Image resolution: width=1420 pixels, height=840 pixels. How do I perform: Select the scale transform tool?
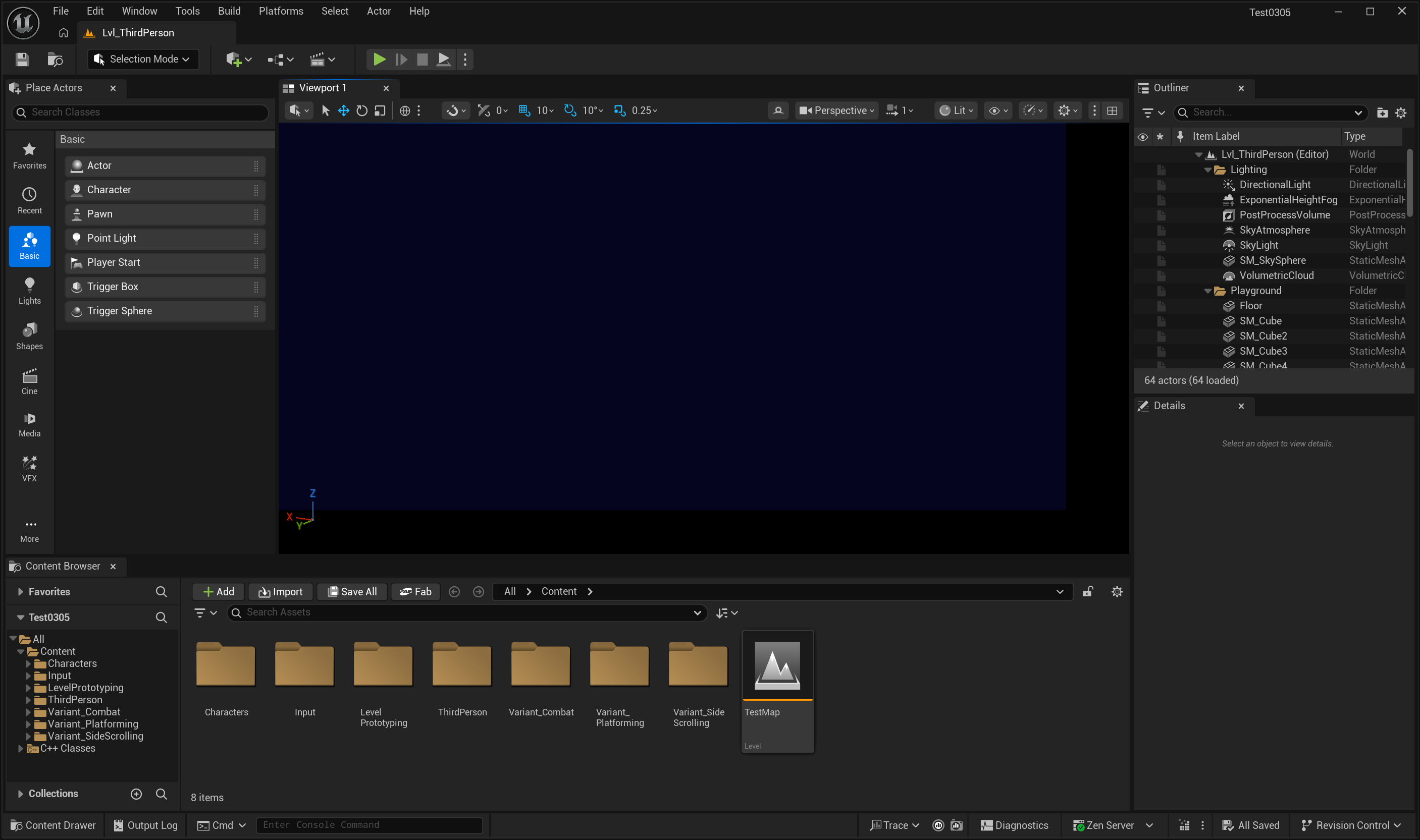coord(380,110)
